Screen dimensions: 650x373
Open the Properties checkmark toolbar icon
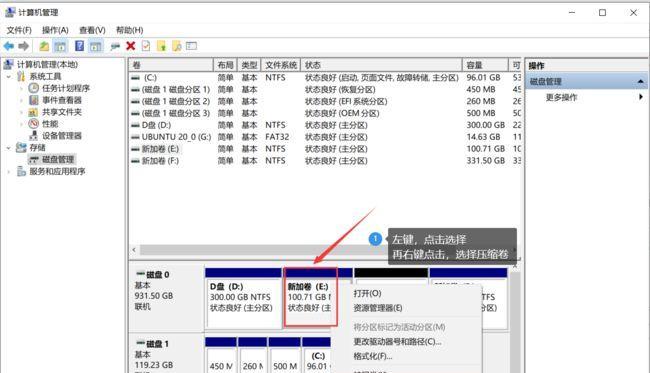tap(146, 46)
